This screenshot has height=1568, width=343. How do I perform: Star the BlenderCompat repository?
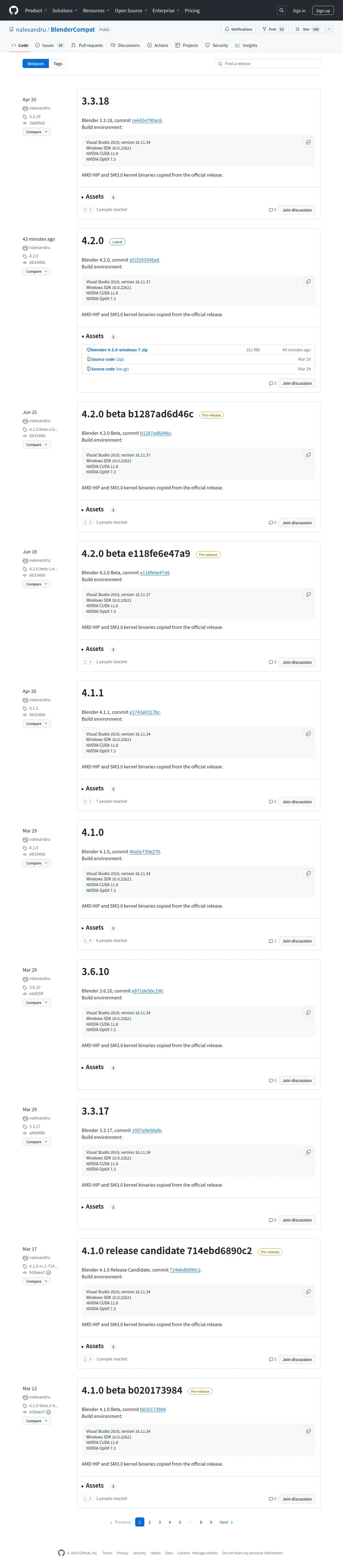tap(306, 29)
